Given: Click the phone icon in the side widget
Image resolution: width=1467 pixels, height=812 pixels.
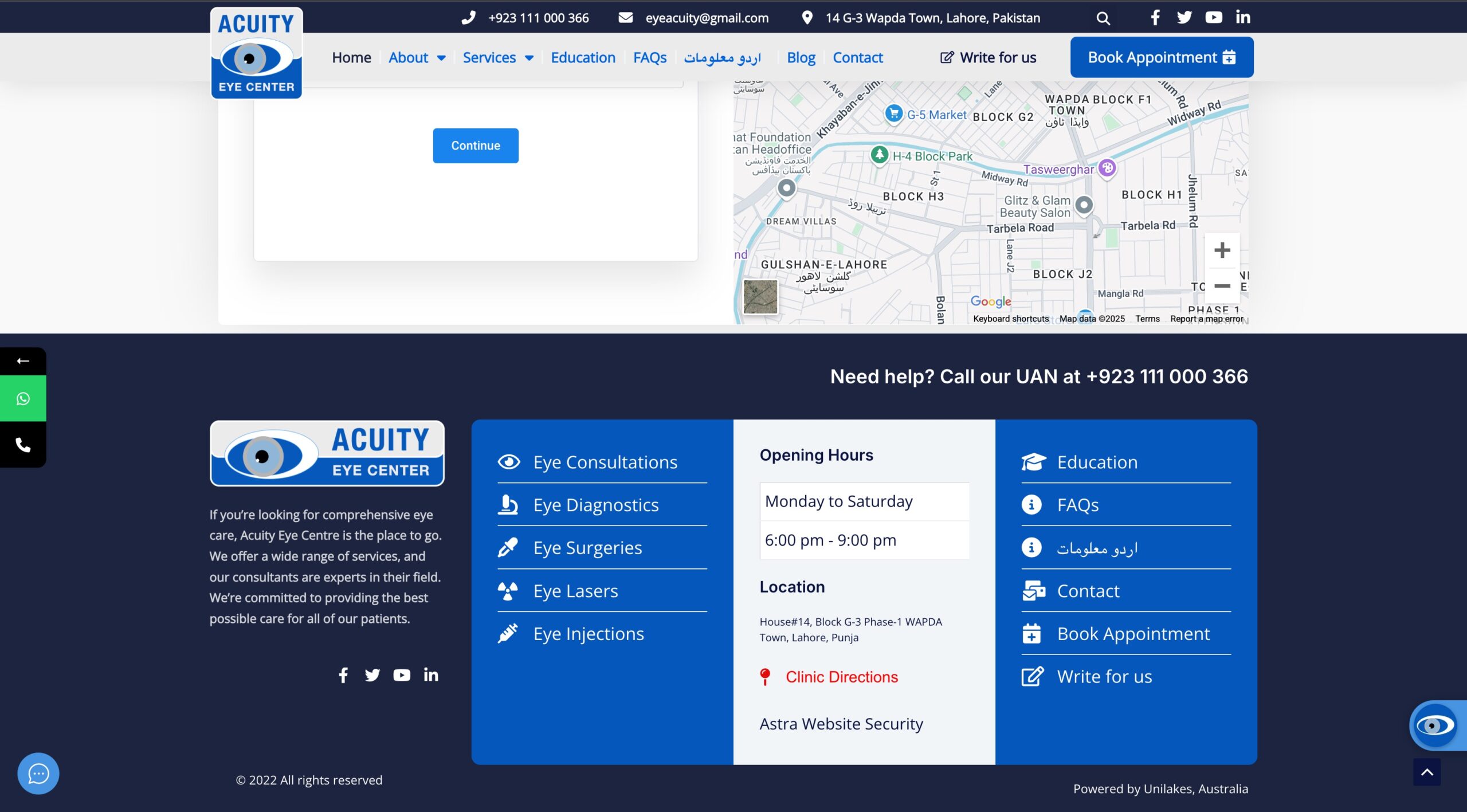Looking at the screenshot, I should (23, 444).
